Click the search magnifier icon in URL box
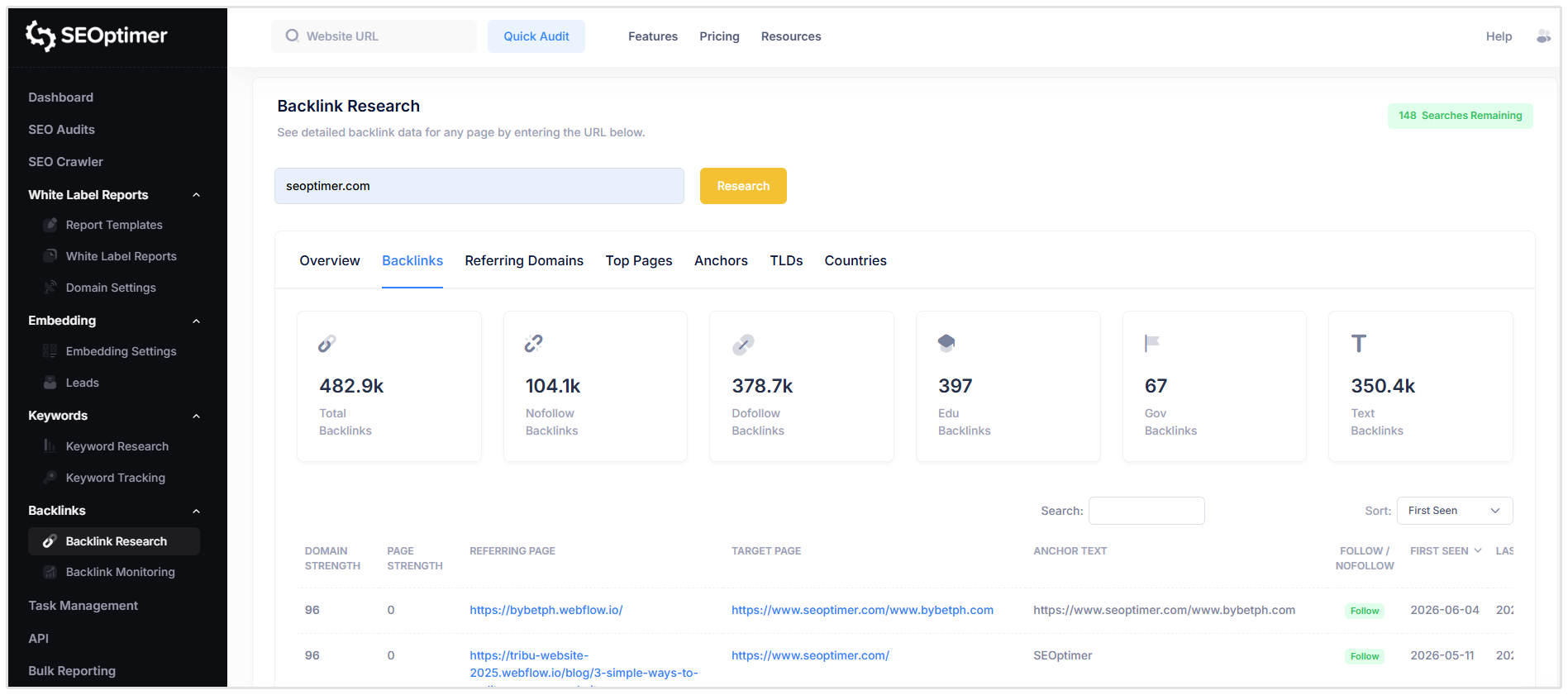This screenshot has height=695, width=1568. 292,36
